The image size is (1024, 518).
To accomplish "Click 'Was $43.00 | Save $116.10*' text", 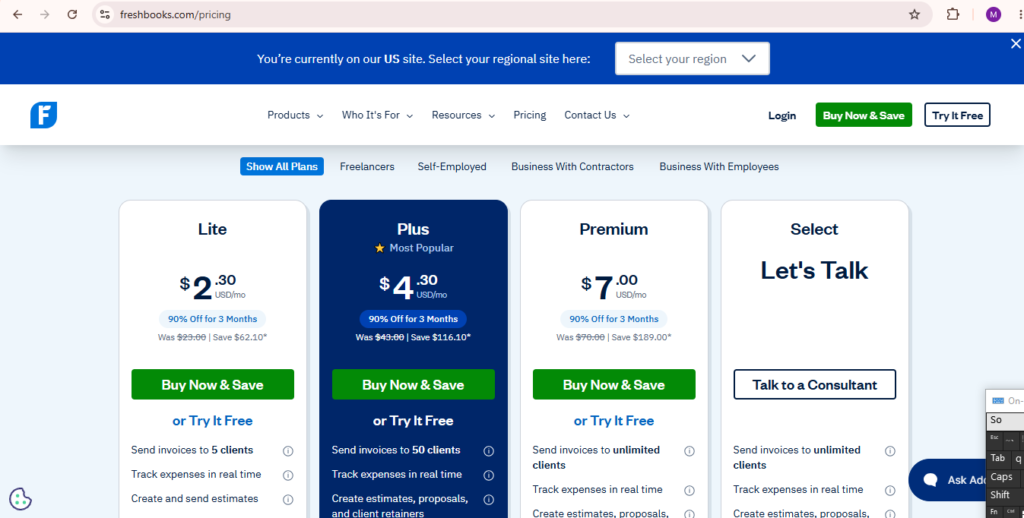I will (x=413, y=338).
